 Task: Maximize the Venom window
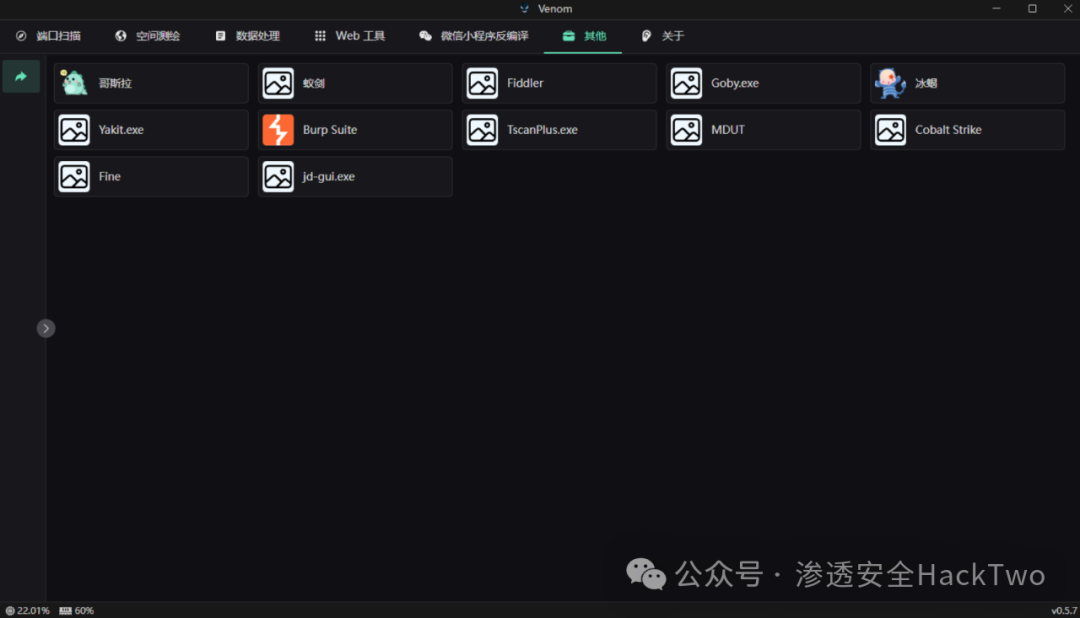click(1032, 8)
